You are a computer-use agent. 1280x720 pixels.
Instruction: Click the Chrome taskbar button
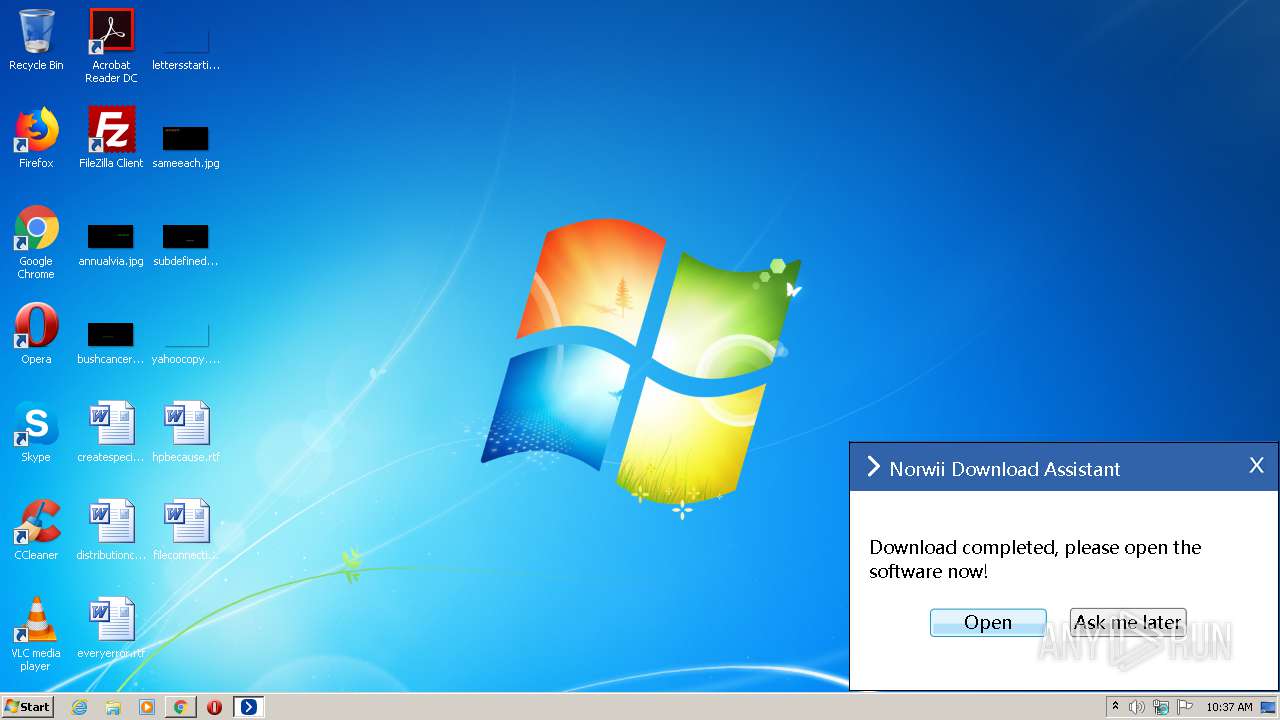(181, 707)
